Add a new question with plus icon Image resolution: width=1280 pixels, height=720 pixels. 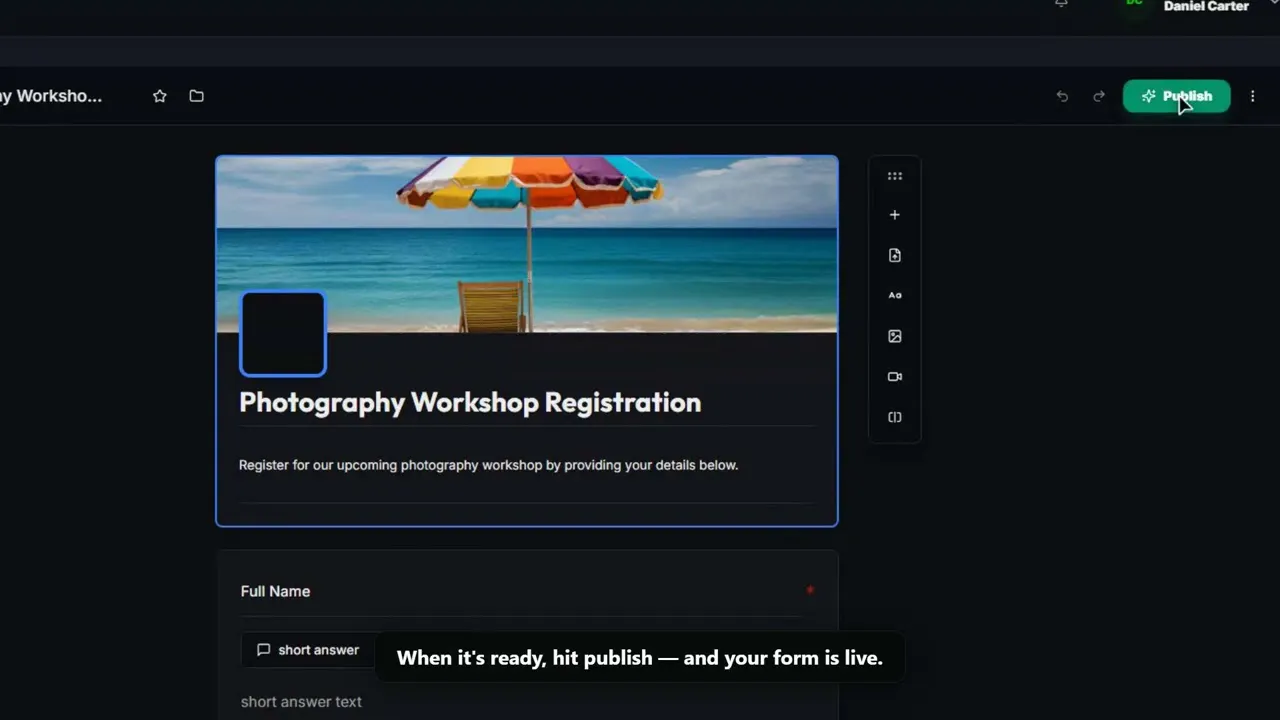895,215
